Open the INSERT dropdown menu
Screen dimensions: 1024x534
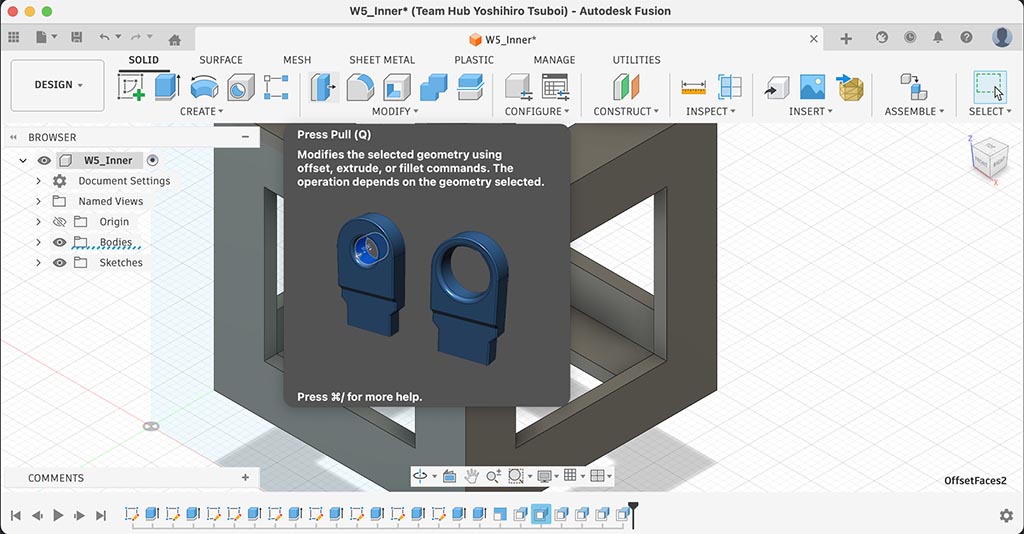(x=810, y=112)
